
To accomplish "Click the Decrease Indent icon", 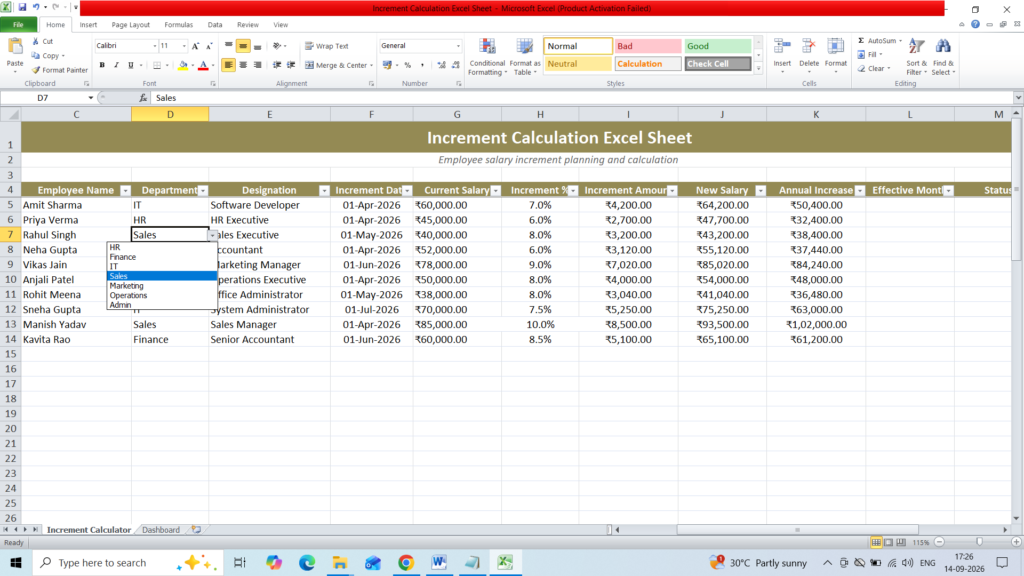I will (277, 65).
